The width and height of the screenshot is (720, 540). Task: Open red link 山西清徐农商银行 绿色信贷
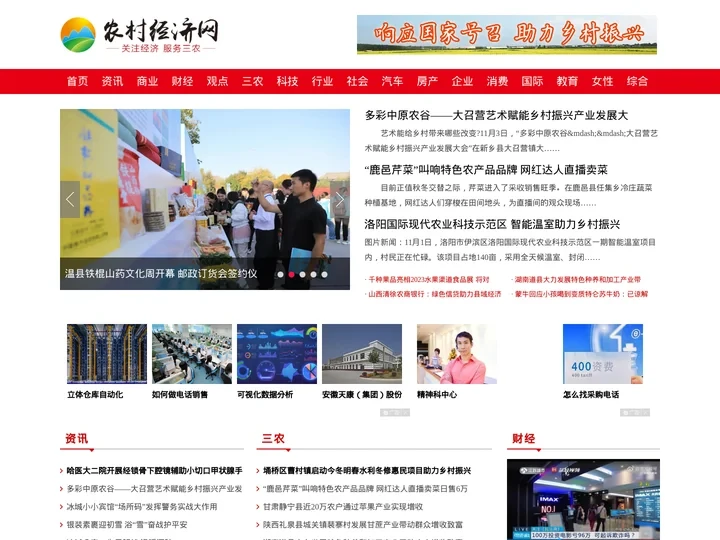(x=433, y=294)
